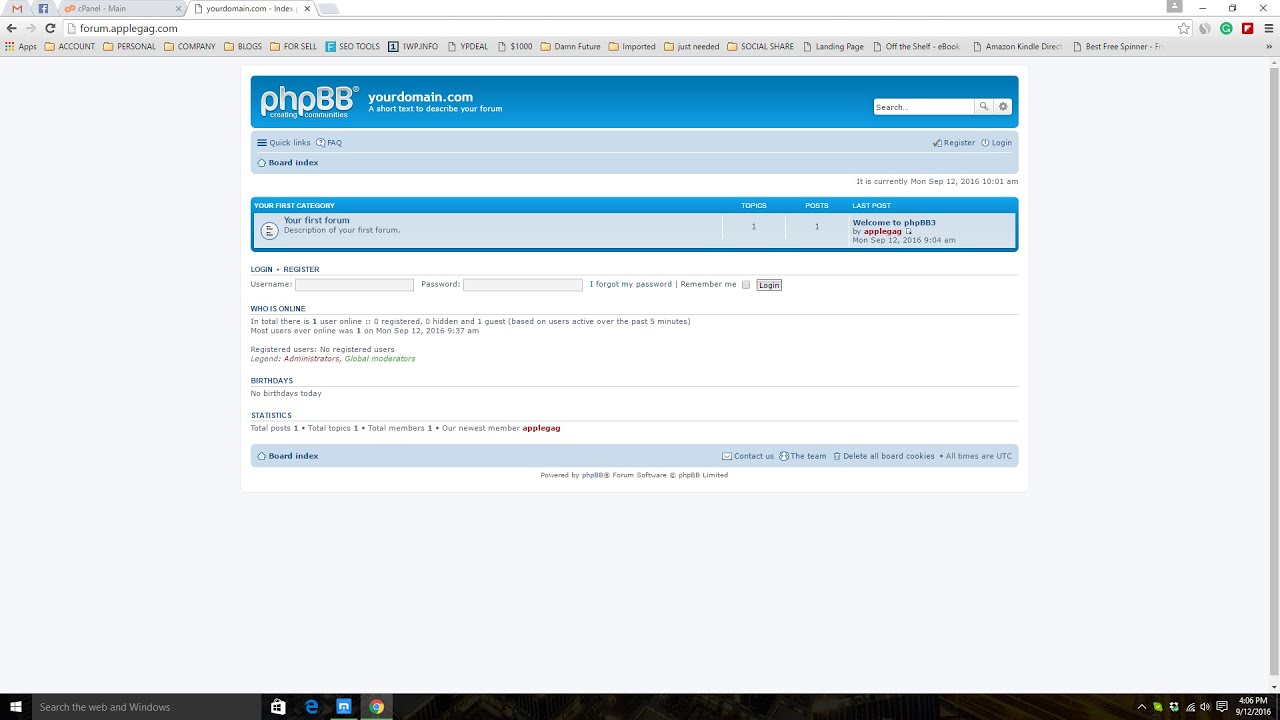Click the Contact us envelope icon
Viewport: 1280px width, 720px height.
pyautogui.click(x=727, y=456)
